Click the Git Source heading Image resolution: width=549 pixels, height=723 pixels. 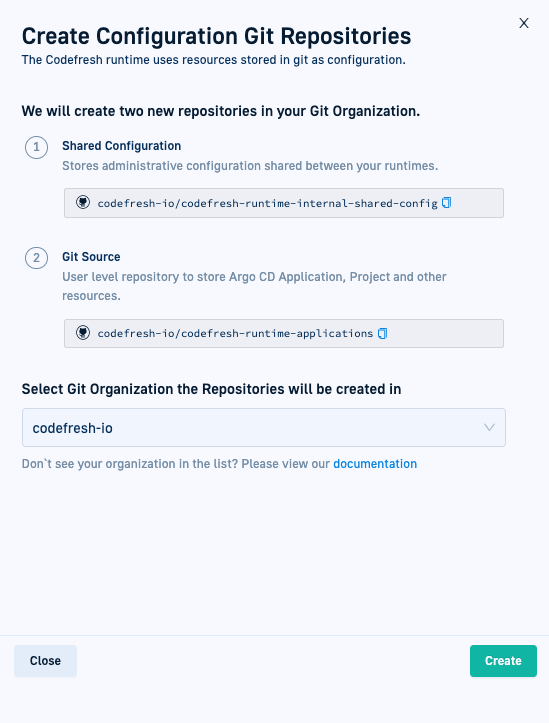click(x=91, y=256)
